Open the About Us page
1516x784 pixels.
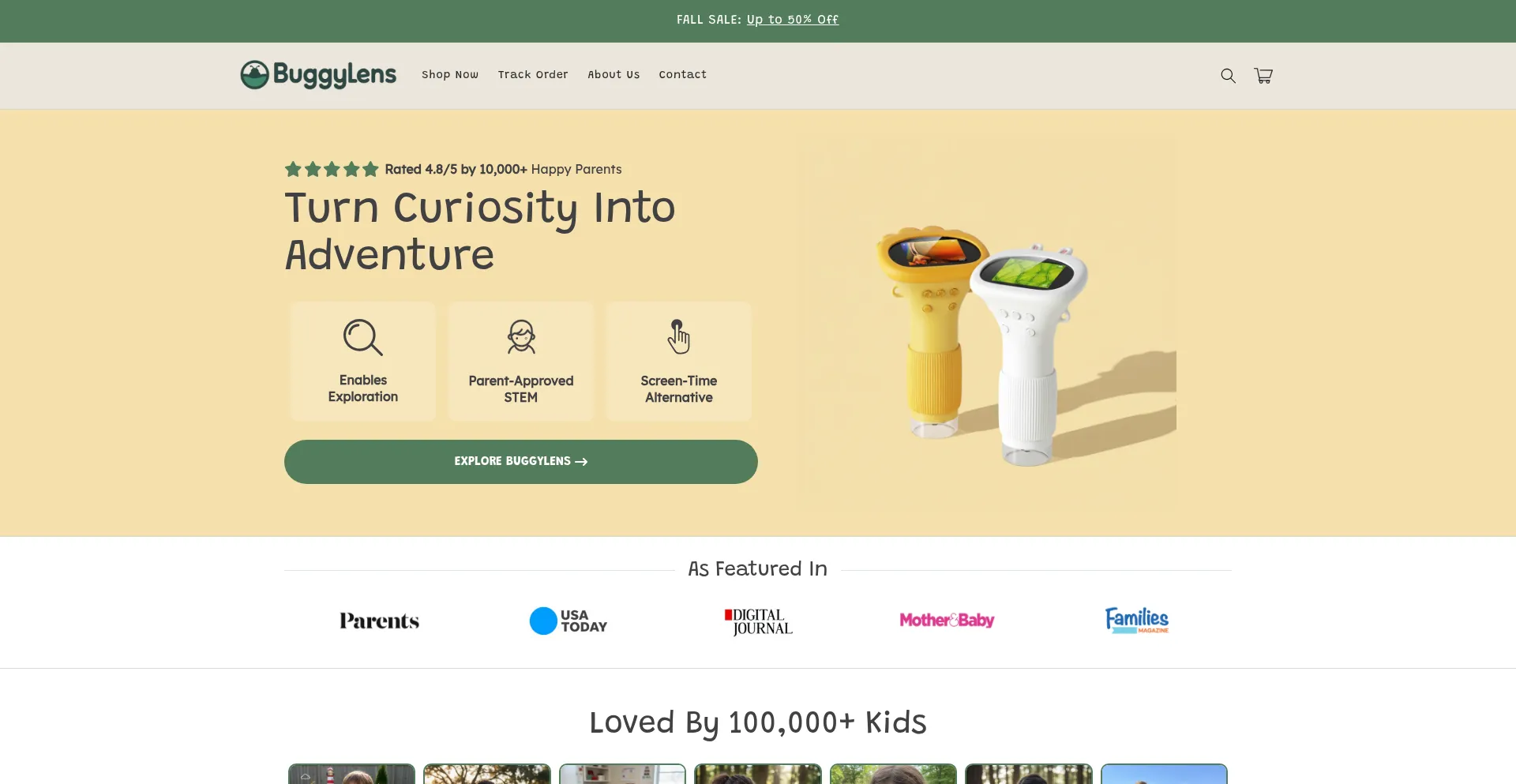tap(614, 75)
